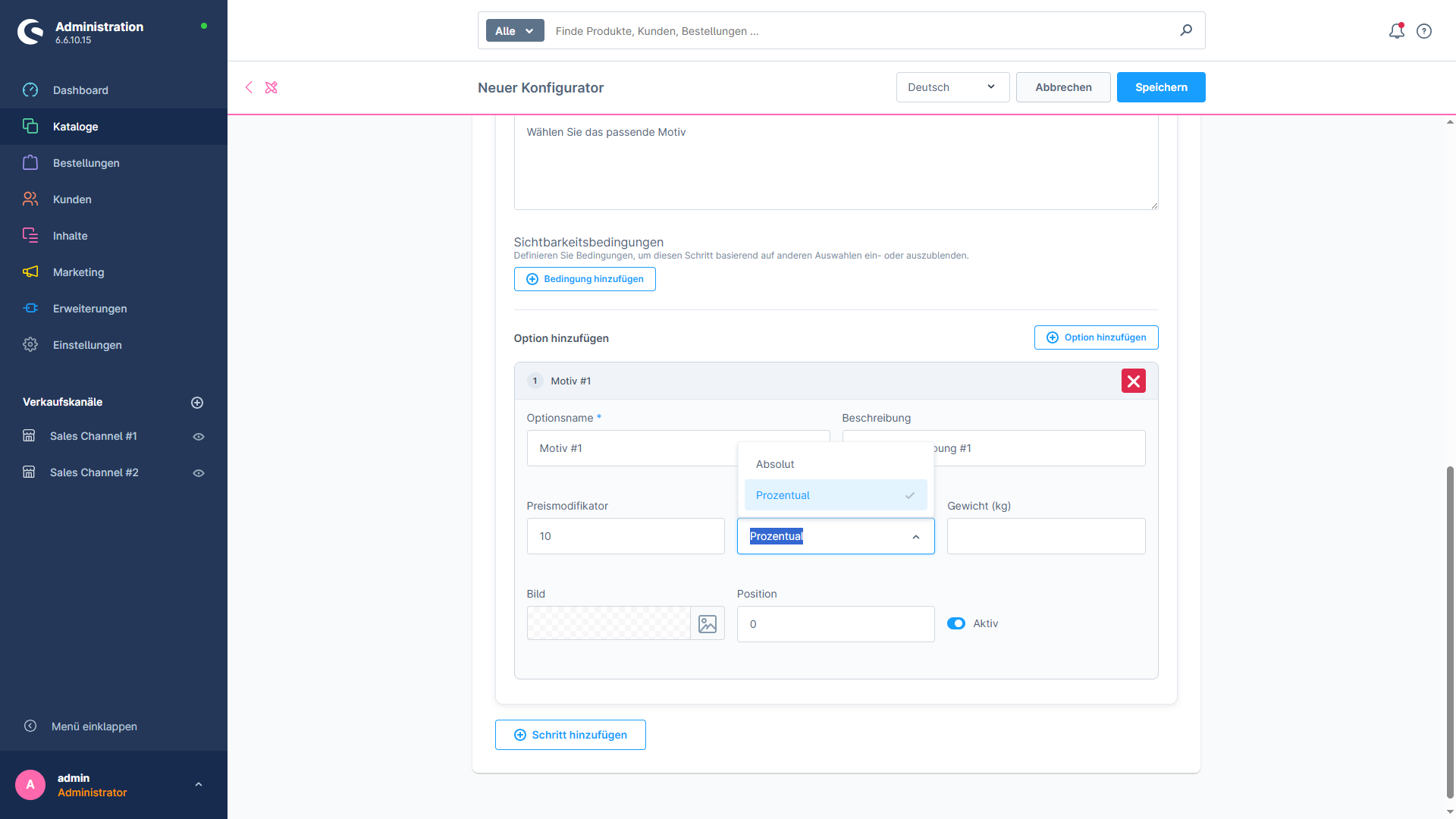Viewport: 1456px width, 819px height.
Task: Open the Alle search filter dropdown
Action: pyautogui.click(x=515, y=31)
